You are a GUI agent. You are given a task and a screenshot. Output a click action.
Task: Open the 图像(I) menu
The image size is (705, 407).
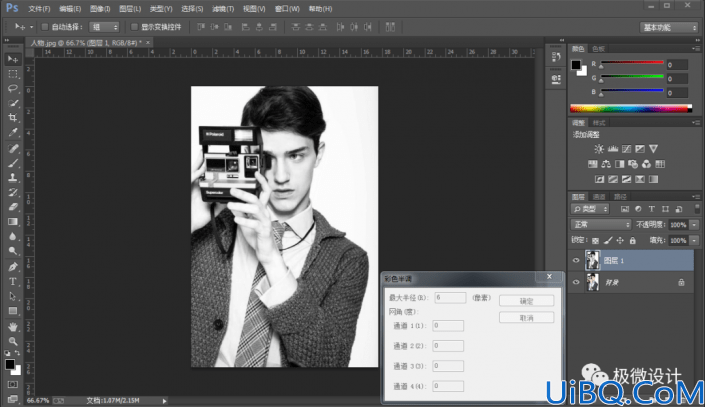[100, 9]
